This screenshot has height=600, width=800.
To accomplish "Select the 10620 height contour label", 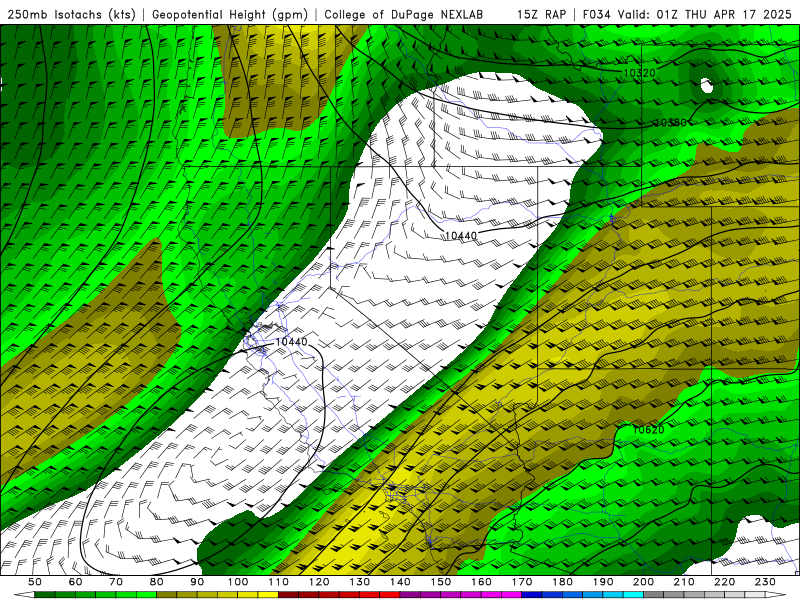I will pyautogui.click(x=648, y=430).
